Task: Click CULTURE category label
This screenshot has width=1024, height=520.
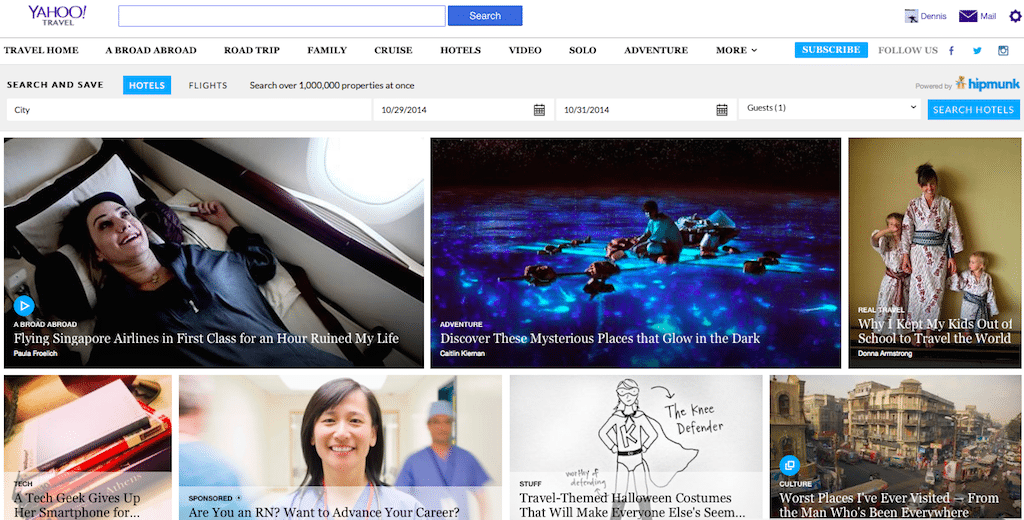Action: 795,484
